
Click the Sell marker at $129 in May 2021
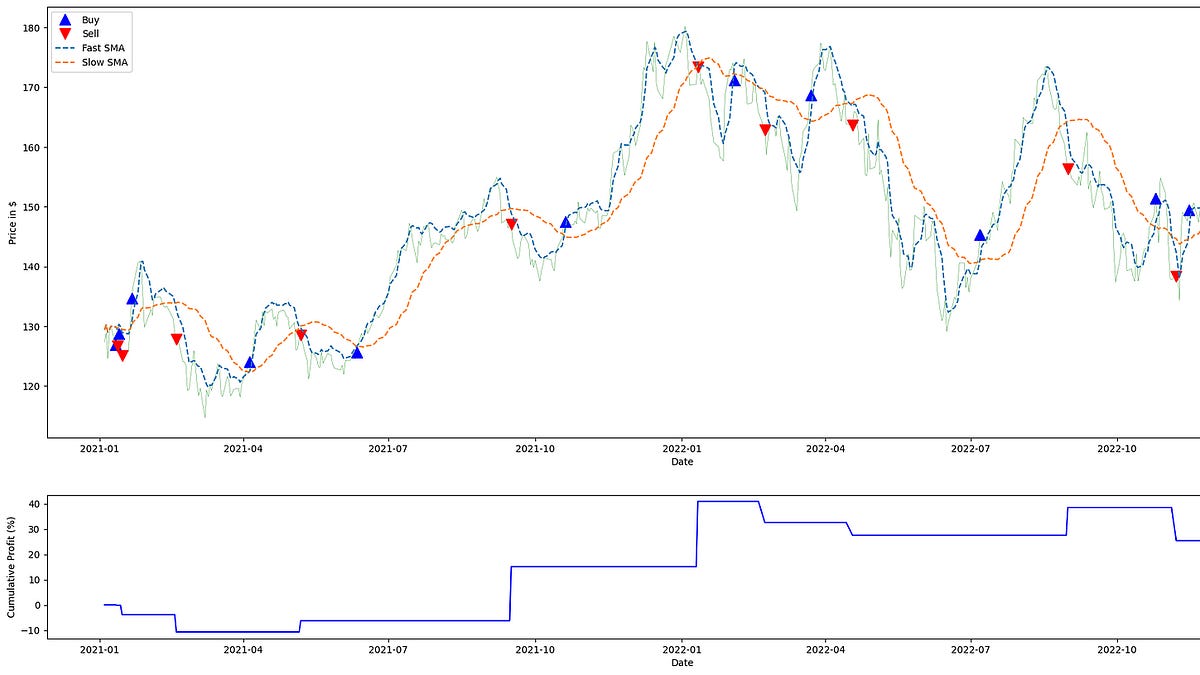(x=301, y=335)
